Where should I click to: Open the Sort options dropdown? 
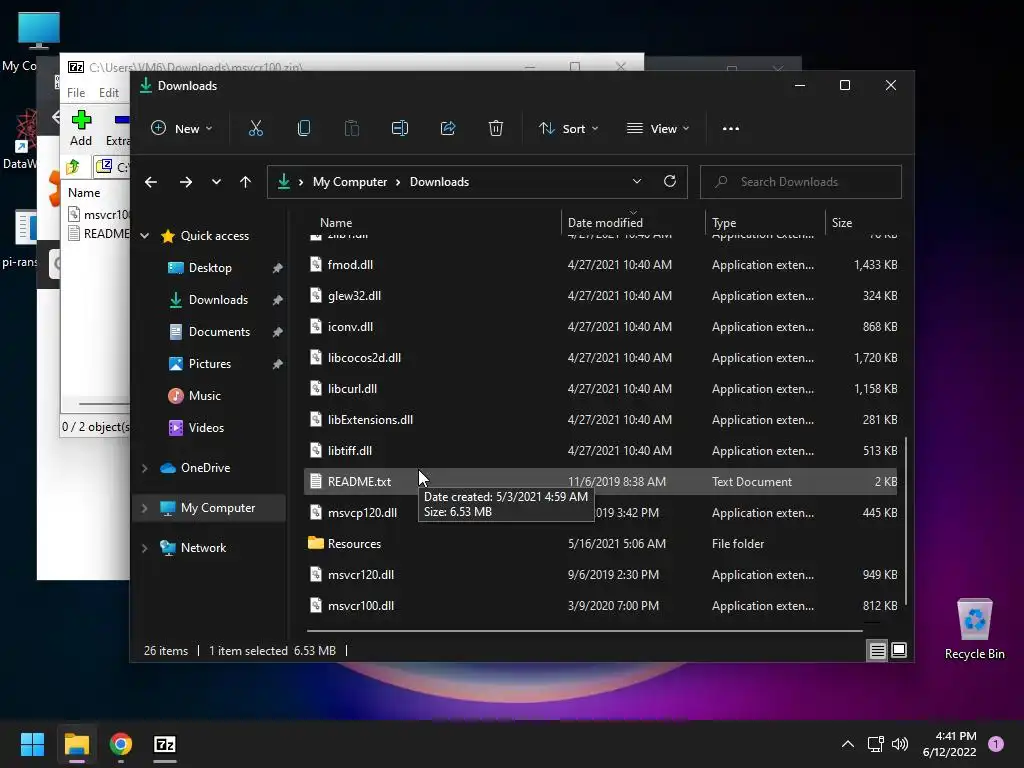[568, 129]
